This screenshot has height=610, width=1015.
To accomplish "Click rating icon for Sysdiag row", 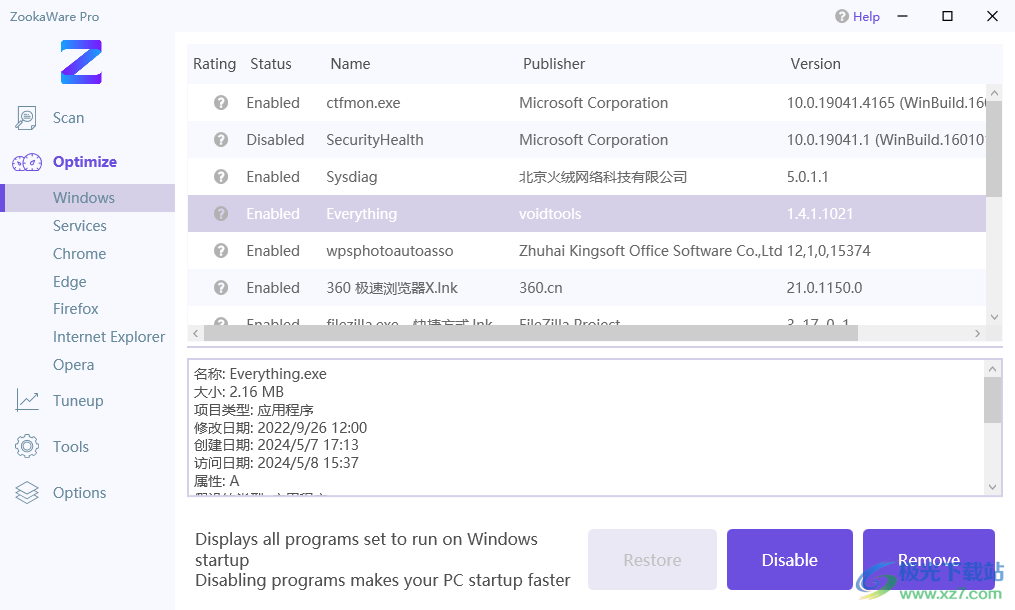I will pyautogui.click(x=221, y=177).
